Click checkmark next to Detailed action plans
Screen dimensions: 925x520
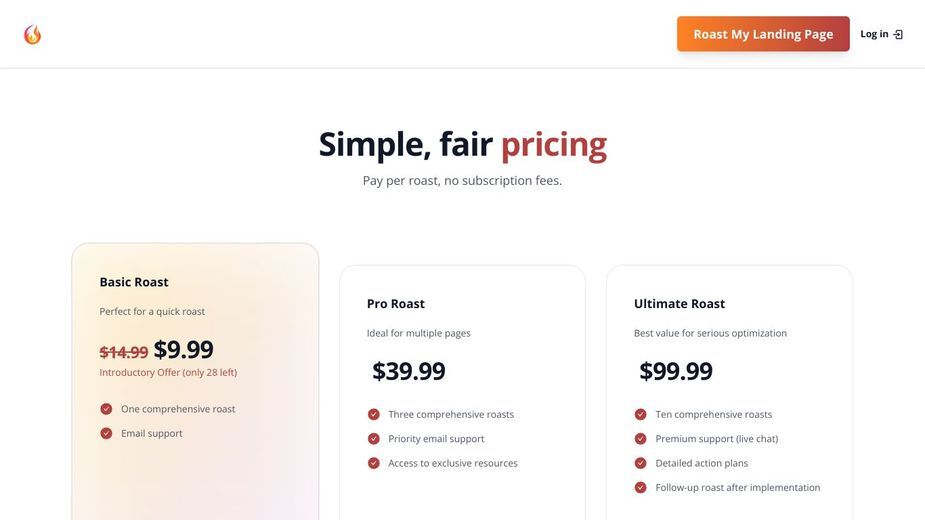(640, 463)
